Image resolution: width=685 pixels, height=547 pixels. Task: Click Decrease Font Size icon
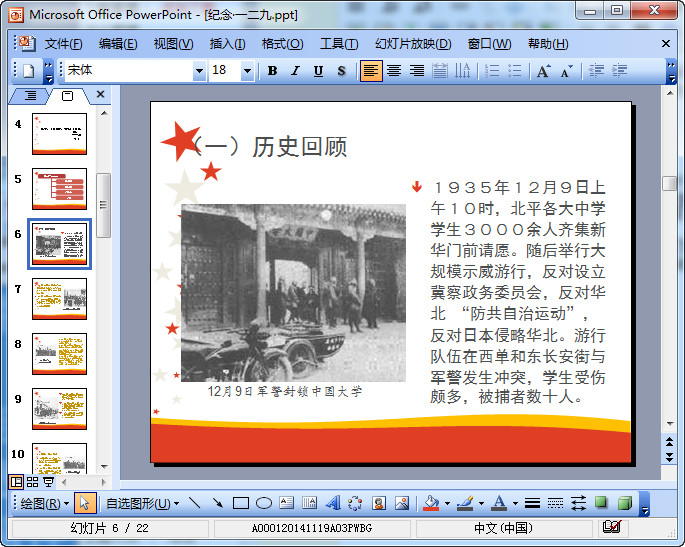[x=566, y=70]
